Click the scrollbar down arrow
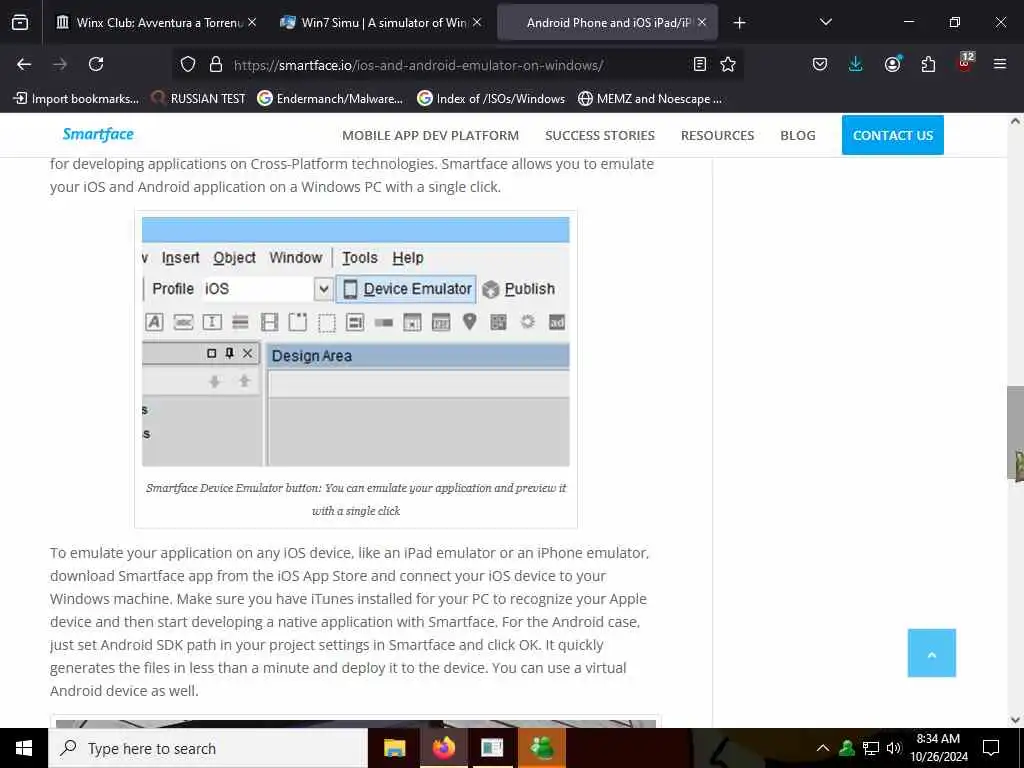The height and width of the screenshot is (768, 1024). pyautogui.click(x=1015, y=720)
